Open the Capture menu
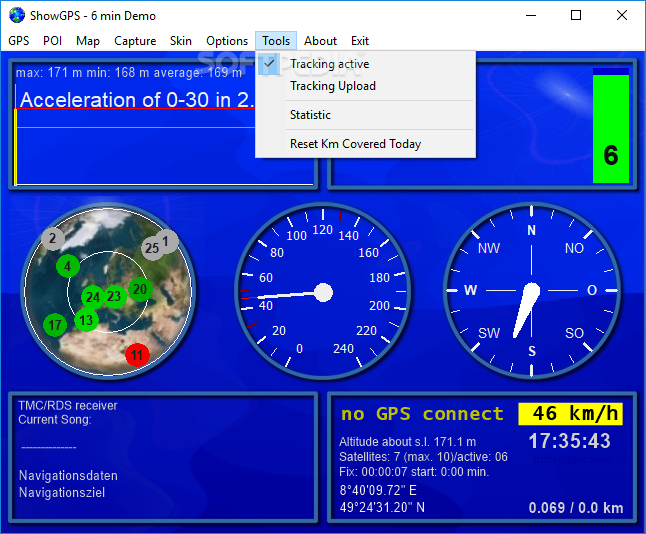 pyautogui.click(x=135, y=41)
